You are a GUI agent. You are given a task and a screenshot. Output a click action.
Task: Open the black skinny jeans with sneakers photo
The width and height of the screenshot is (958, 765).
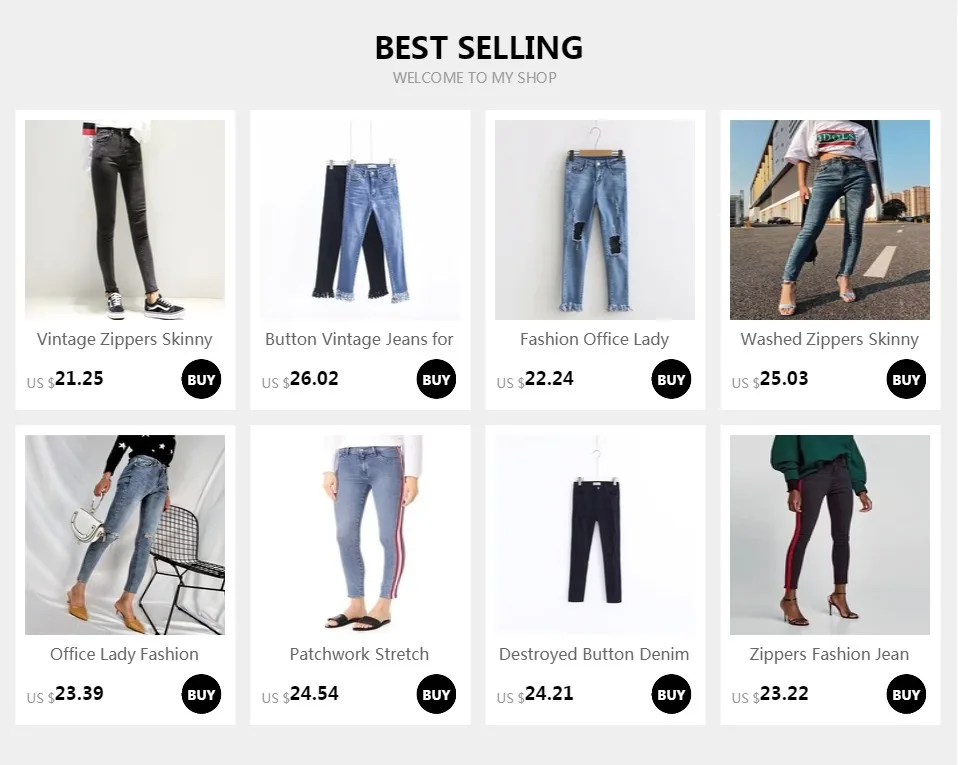(x=125, y=220)
